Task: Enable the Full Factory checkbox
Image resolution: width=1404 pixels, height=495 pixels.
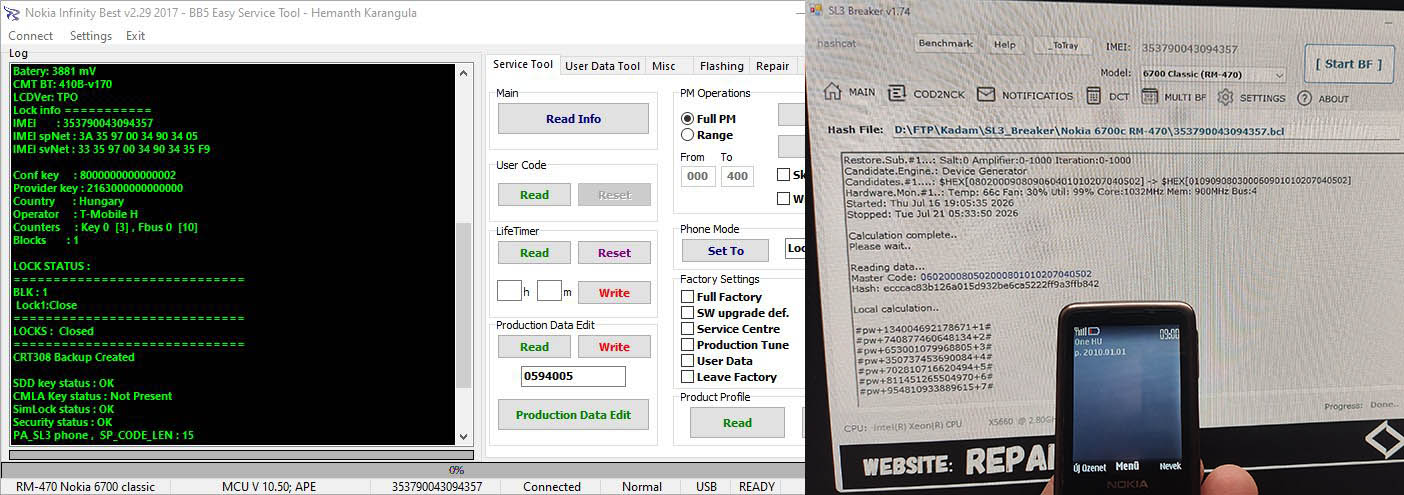Action: click(x=687, y=297)
